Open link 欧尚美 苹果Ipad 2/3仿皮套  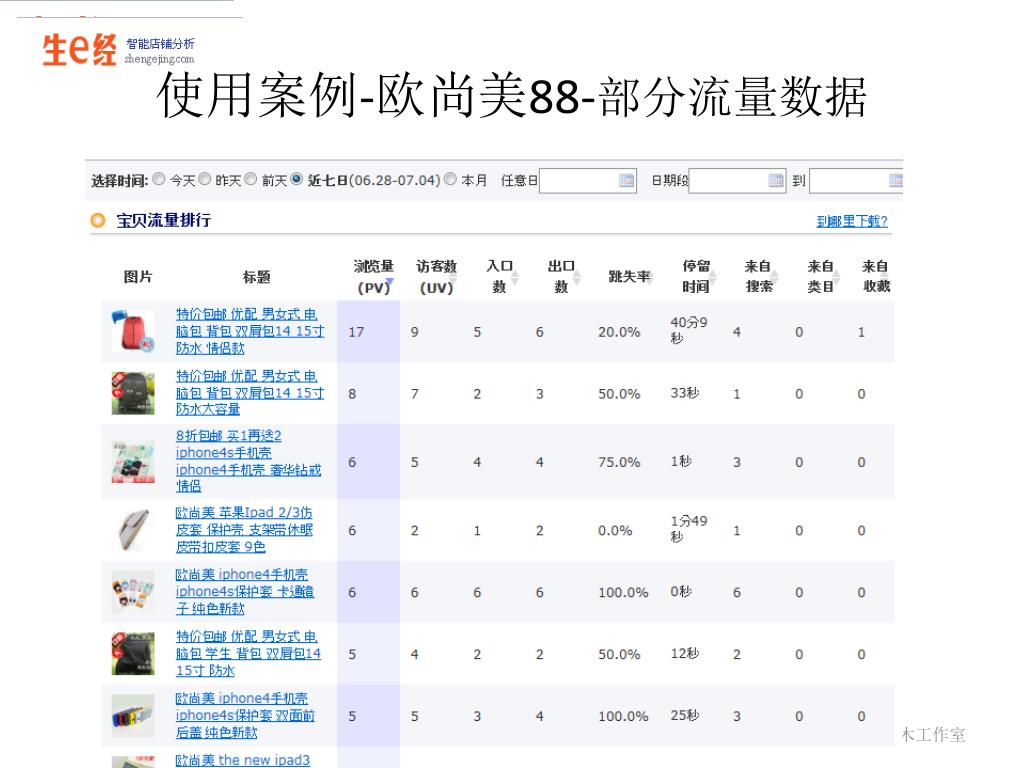[x=244, y=530]
